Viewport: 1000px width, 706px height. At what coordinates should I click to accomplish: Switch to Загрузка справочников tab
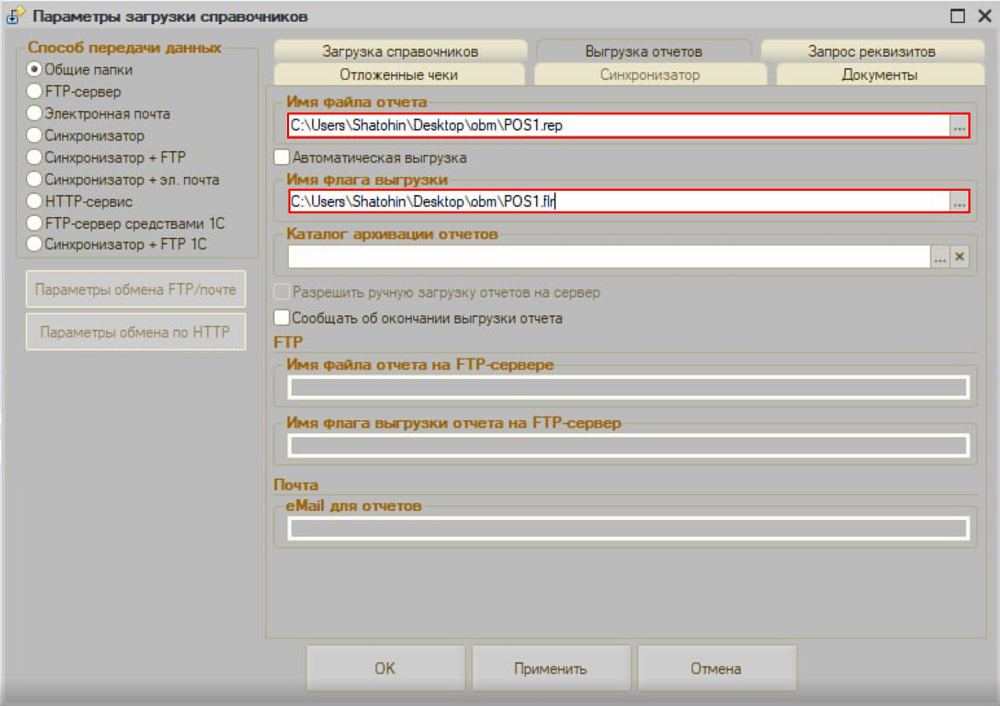coord(400,51)
